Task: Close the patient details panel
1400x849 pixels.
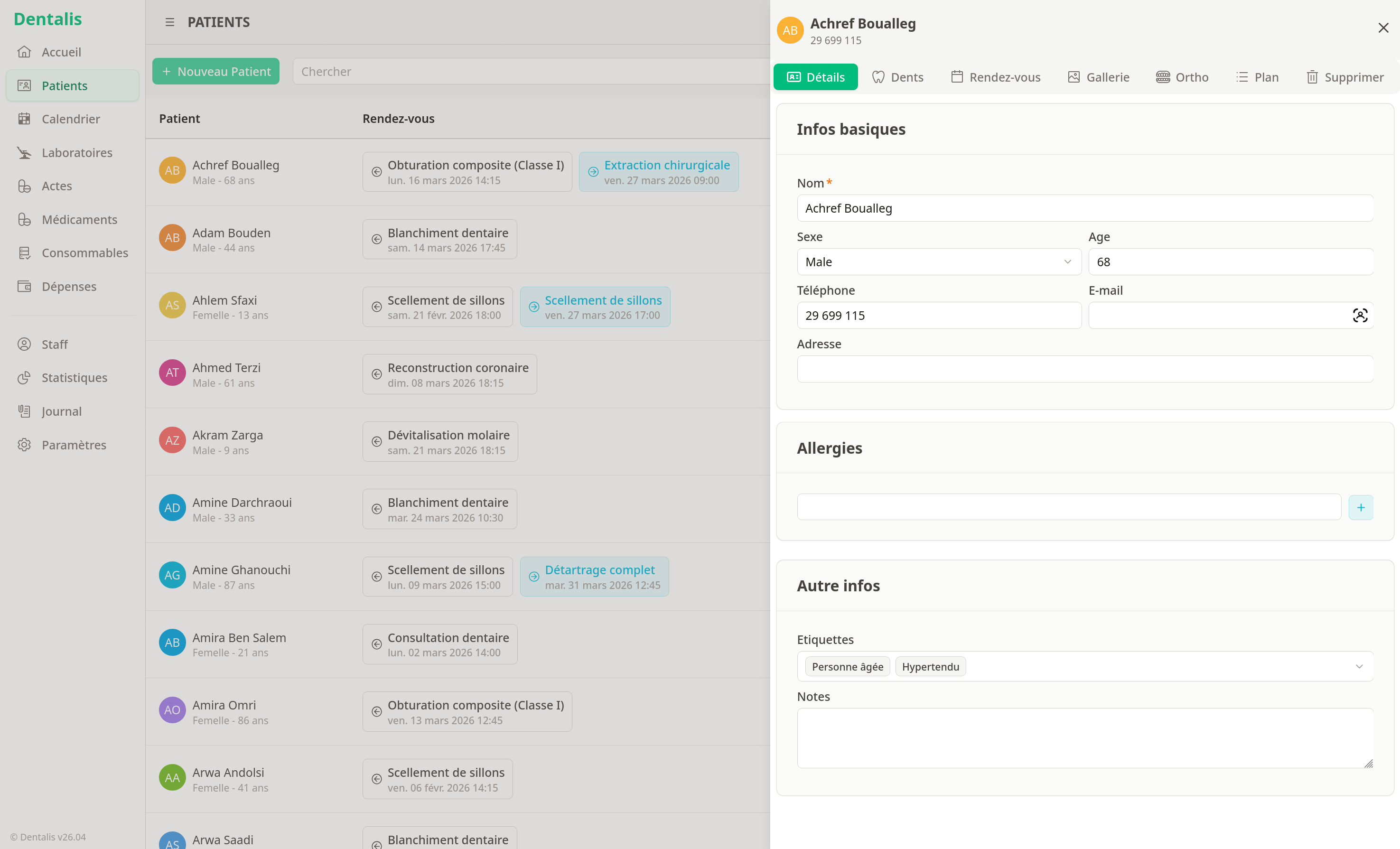Action: coord(1383,28)
